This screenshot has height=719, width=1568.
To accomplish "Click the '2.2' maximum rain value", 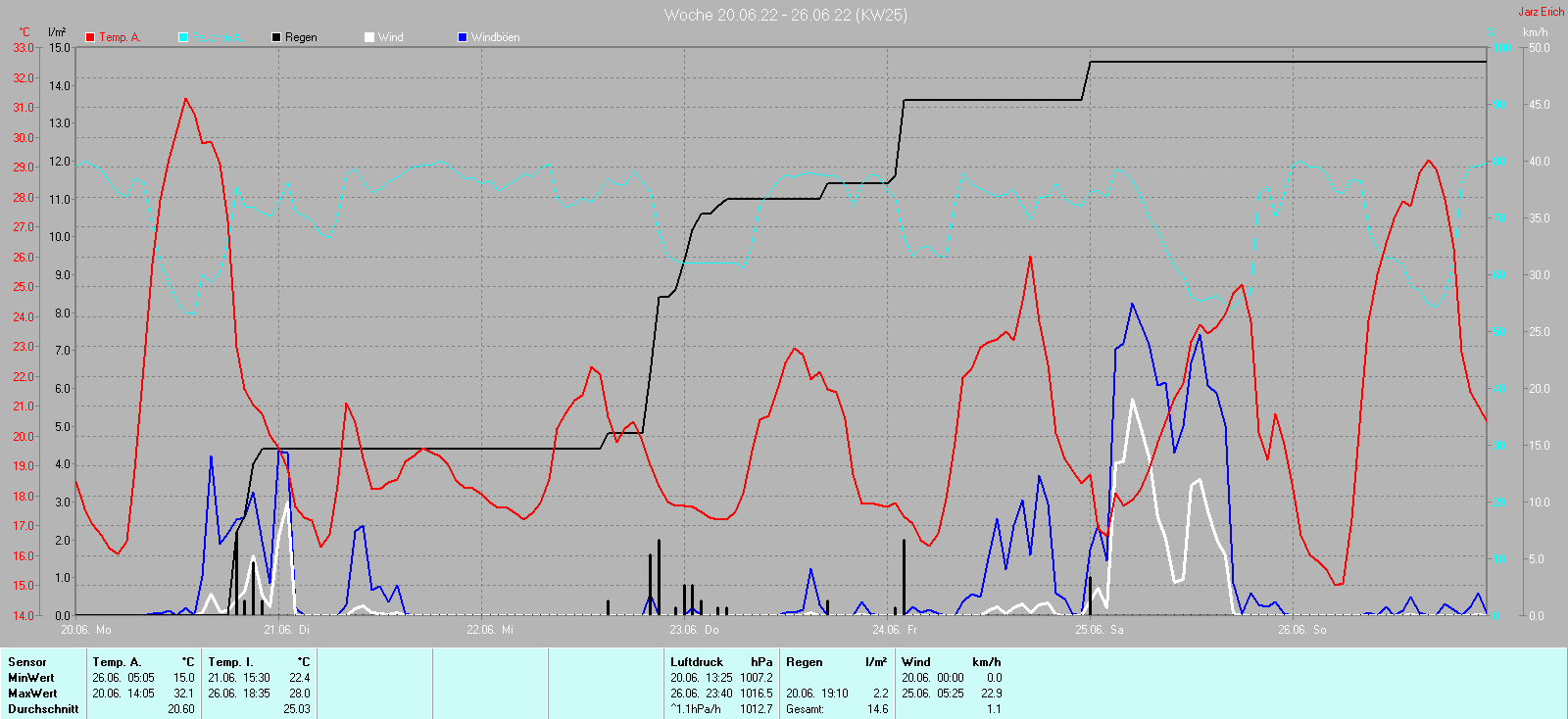I will 881,694.
